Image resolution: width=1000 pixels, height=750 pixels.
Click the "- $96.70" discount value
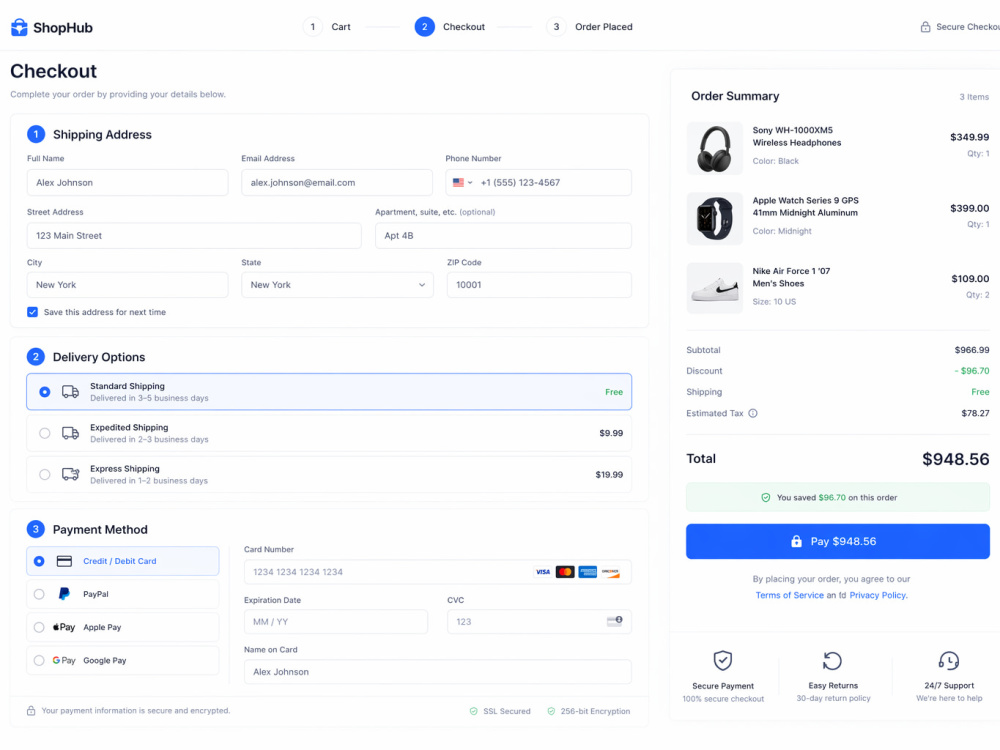click(971, 371)
